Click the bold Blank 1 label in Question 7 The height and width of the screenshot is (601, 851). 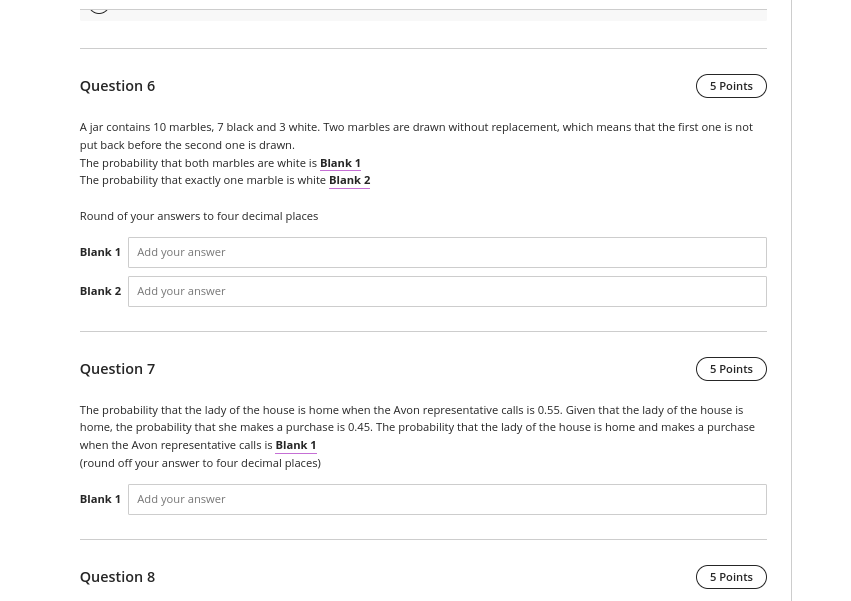[100, 499]
